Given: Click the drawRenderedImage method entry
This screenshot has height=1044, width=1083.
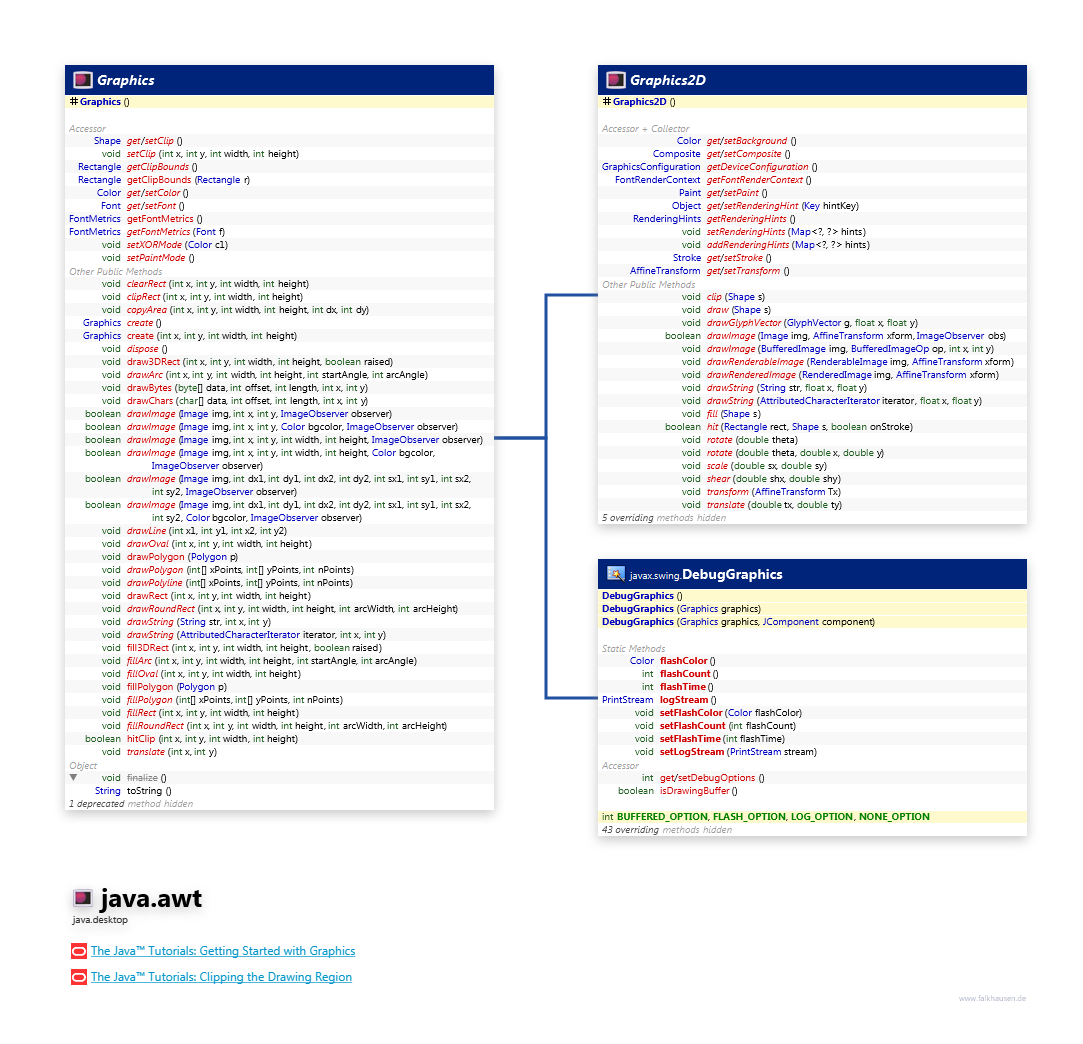Looking at the screenshot, I should pyautogui.click(x=751, y=375).
